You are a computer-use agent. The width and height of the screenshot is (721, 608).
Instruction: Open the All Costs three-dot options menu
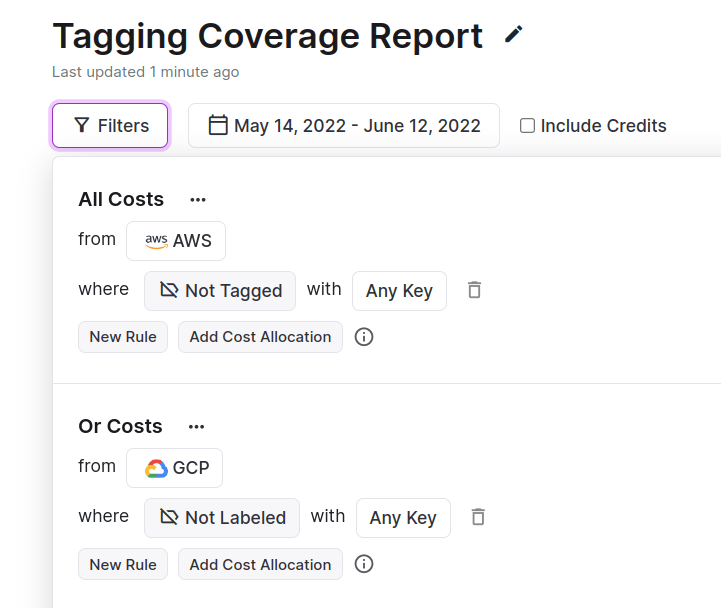coord(198,200)
